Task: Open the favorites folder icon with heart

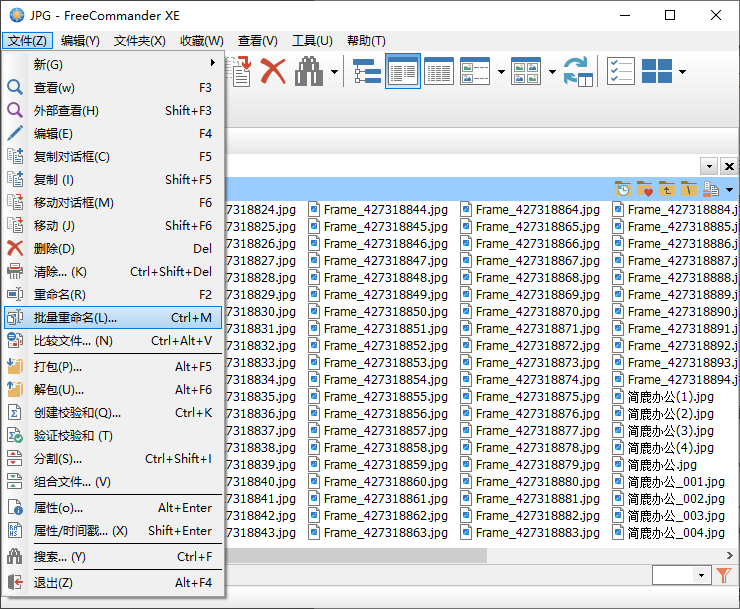Action: click(645, 189)
